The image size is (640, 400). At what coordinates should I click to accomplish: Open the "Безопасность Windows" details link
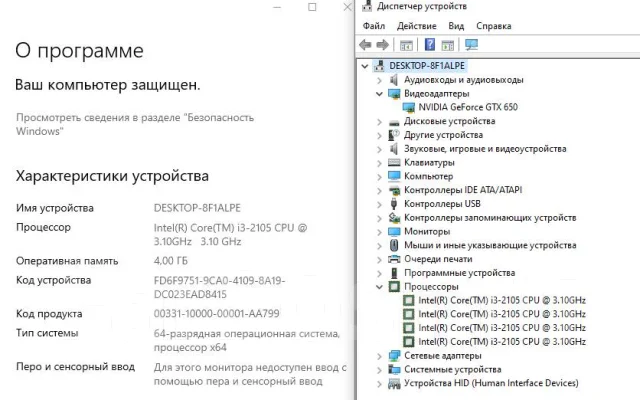[x=135, y=124]
